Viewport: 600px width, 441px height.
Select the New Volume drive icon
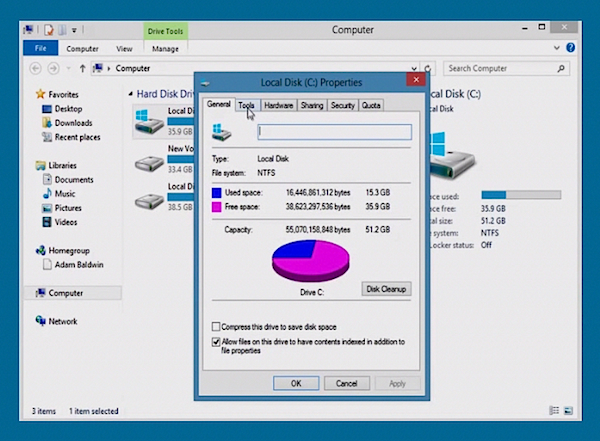(x=149, y=164)
